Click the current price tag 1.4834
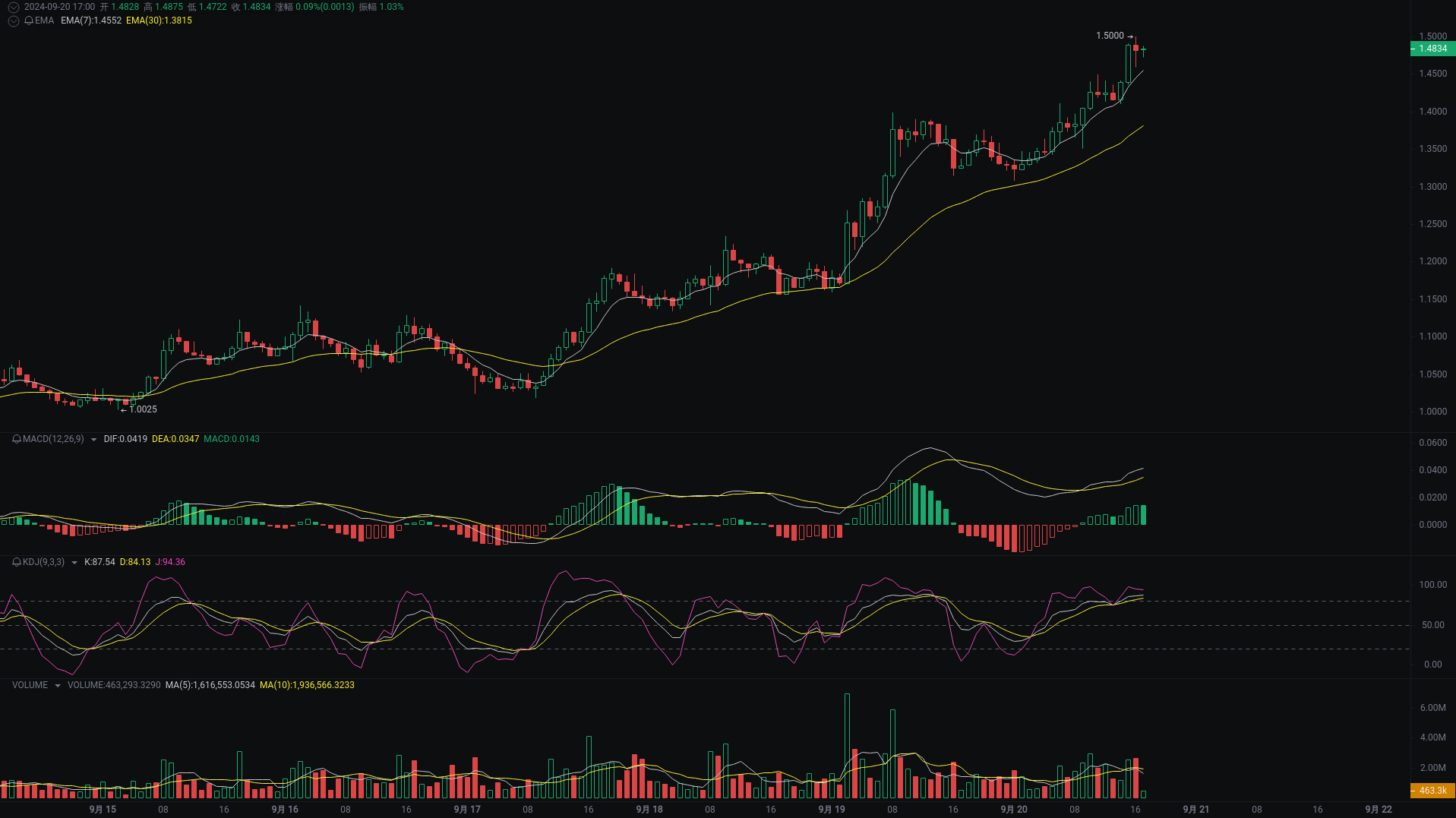 pos(1432,49)
